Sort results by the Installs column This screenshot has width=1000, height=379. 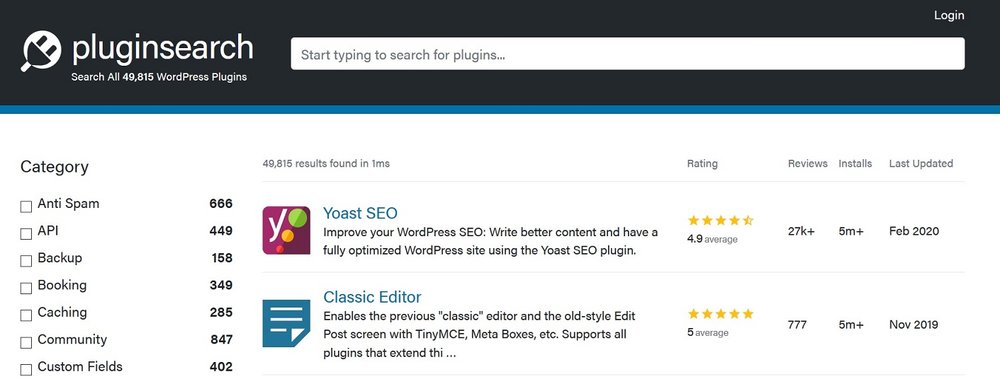point(855,163)
